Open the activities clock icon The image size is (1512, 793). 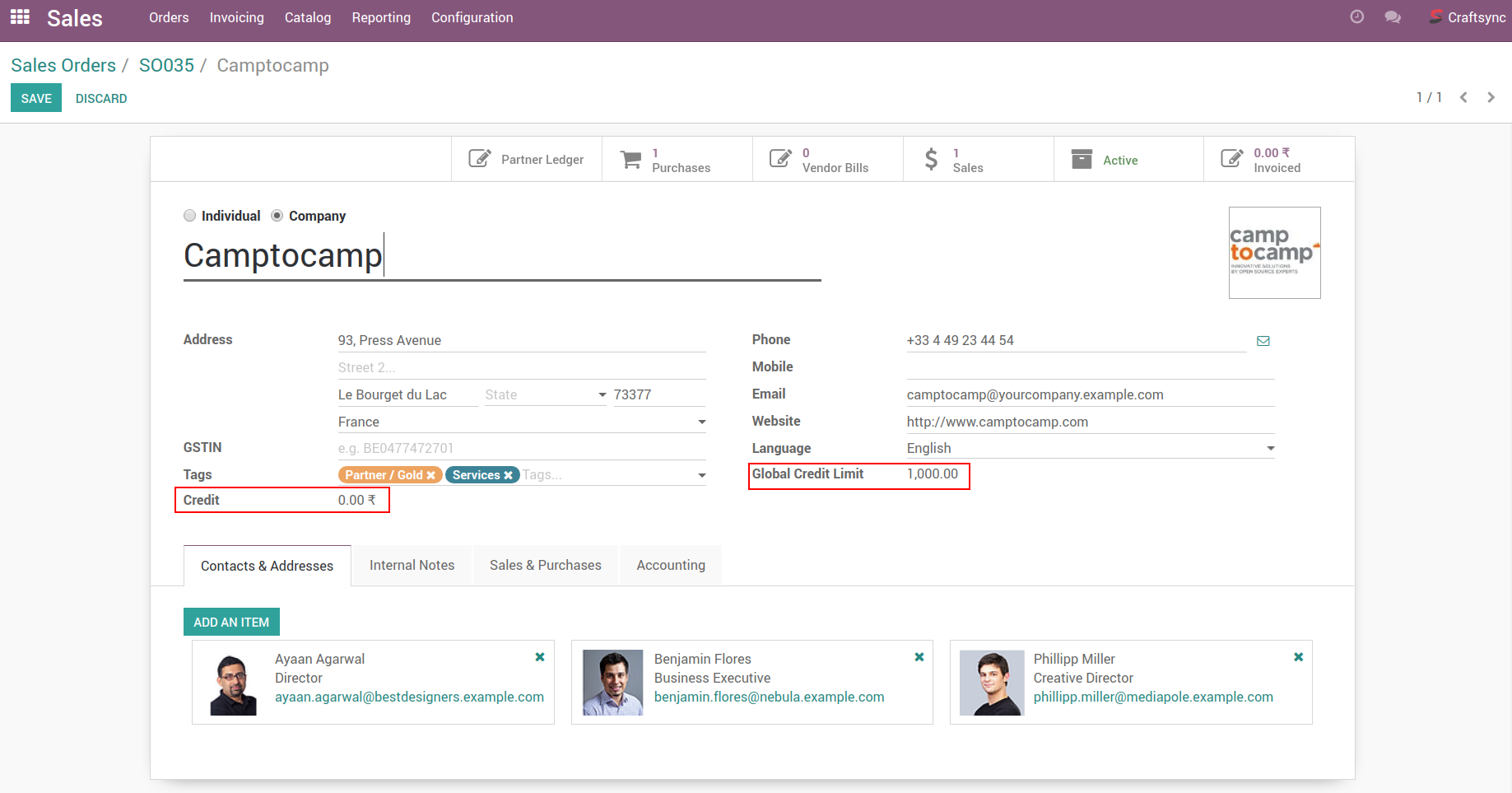[x=1356, y=17]
